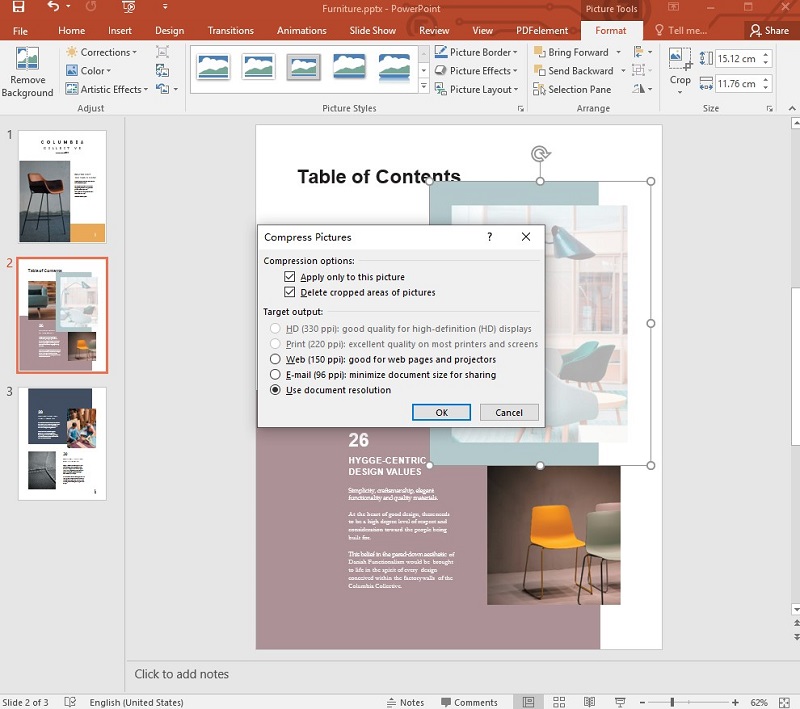Switch to the Animations tab
This screenshot has width=800, height=709.
click(302, 30)
